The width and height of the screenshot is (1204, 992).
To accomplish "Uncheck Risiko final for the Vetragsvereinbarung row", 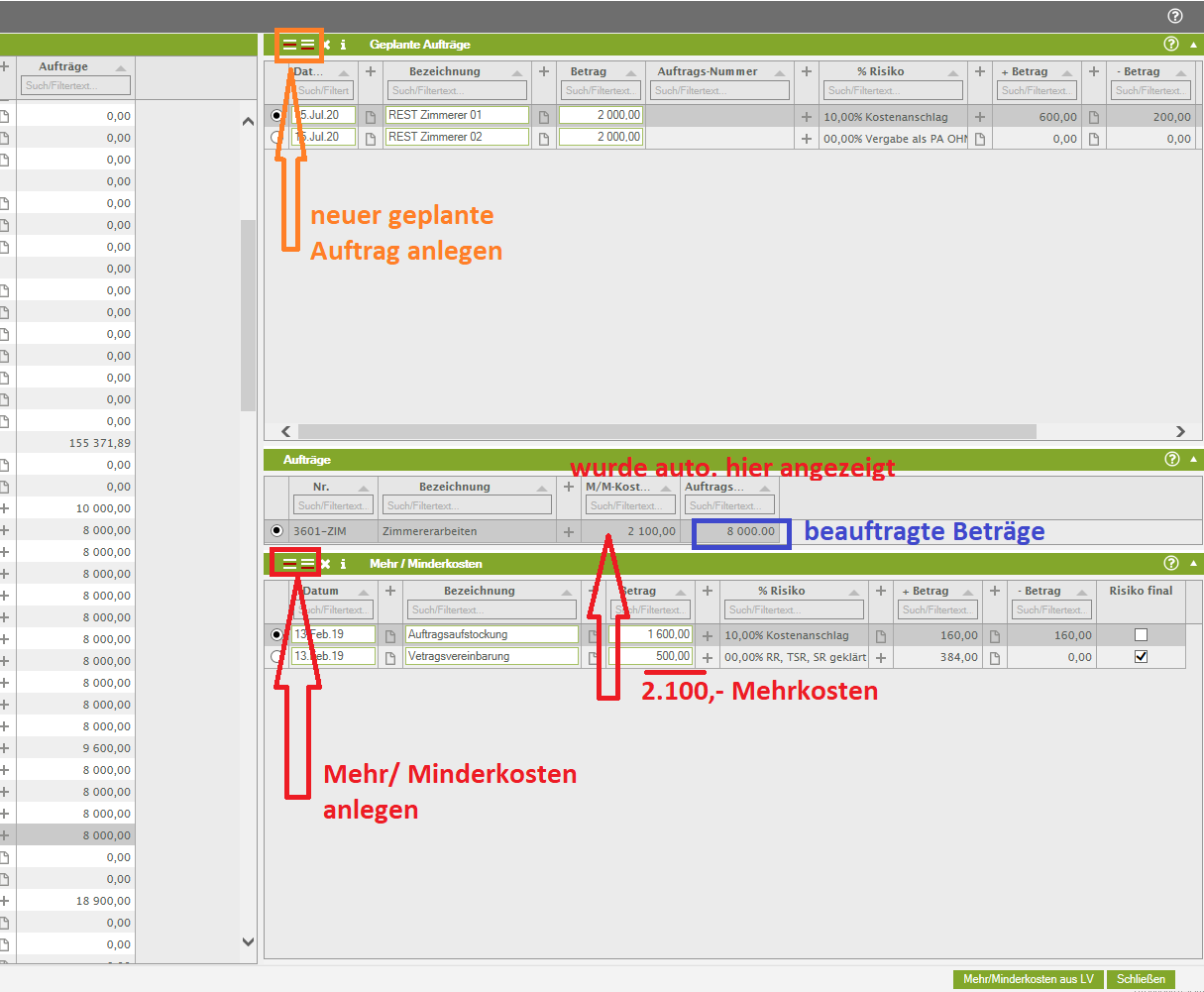I will click(x=1141, y=657).
